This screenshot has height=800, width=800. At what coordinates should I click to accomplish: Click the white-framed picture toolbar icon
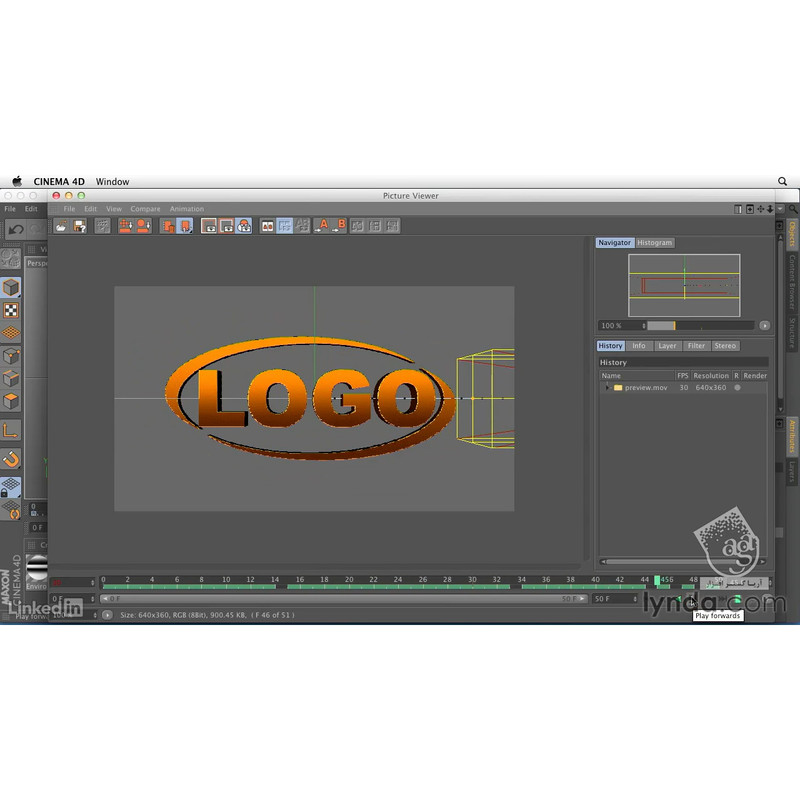209,226
